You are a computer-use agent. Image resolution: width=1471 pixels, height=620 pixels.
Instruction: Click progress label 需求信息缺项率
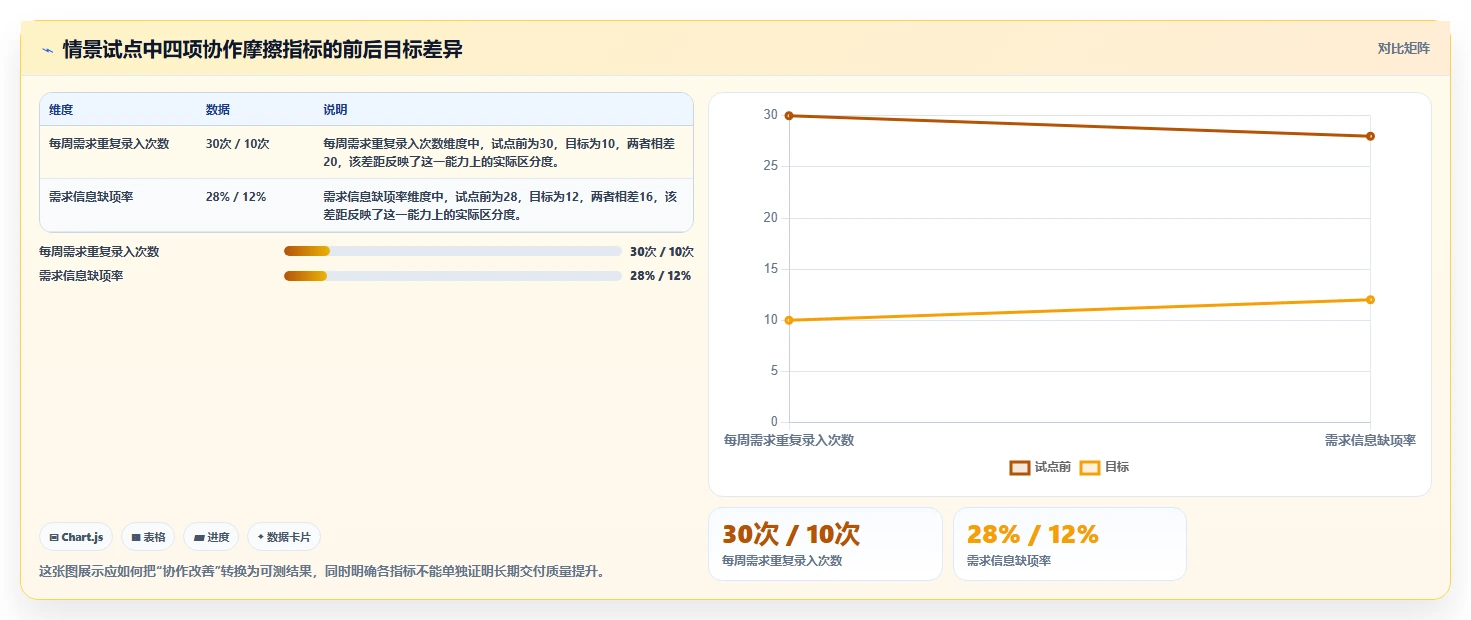[81, 276]
